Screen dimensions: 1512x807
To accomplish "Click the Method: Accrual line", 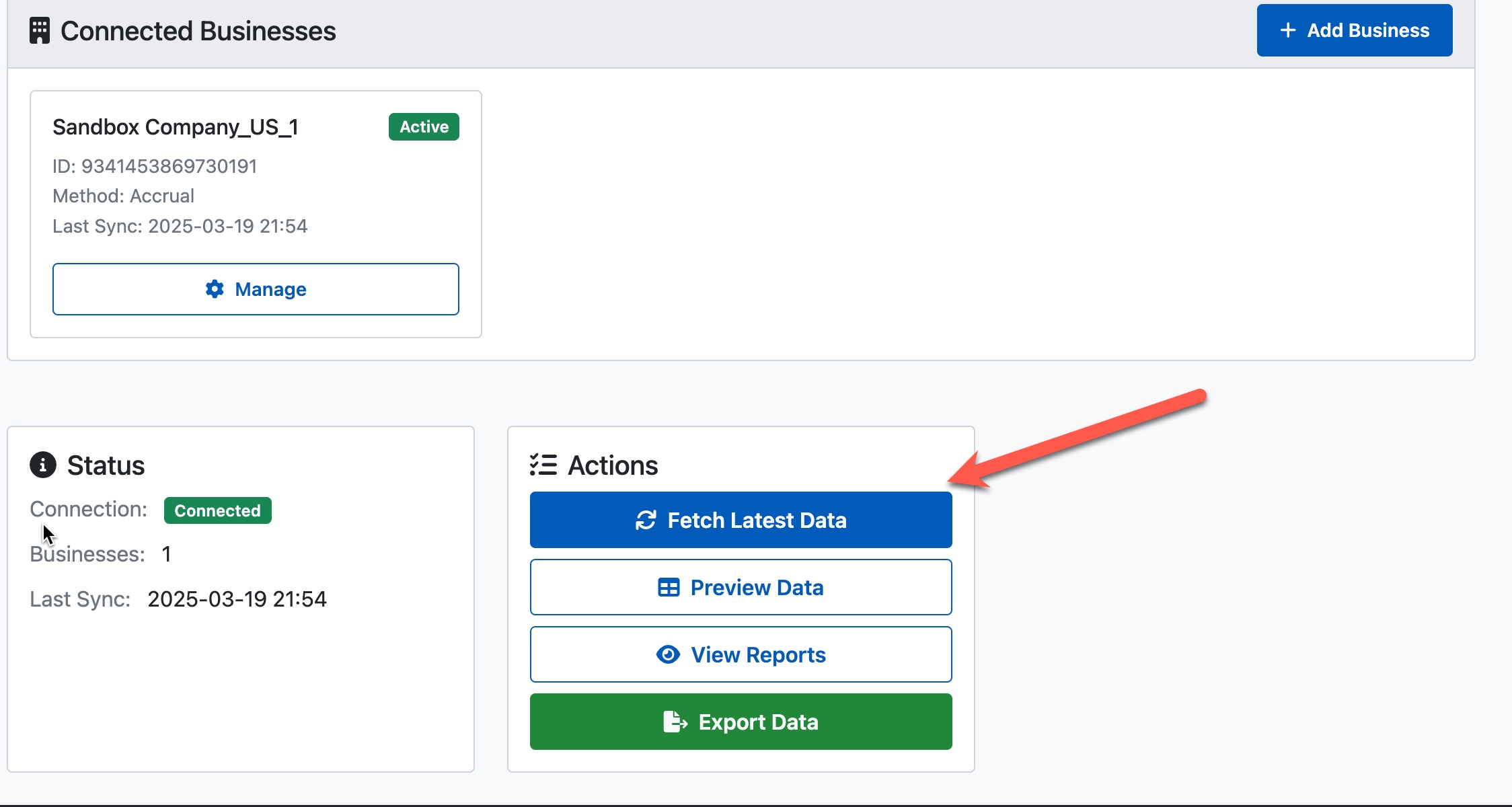I will [123, 196].
